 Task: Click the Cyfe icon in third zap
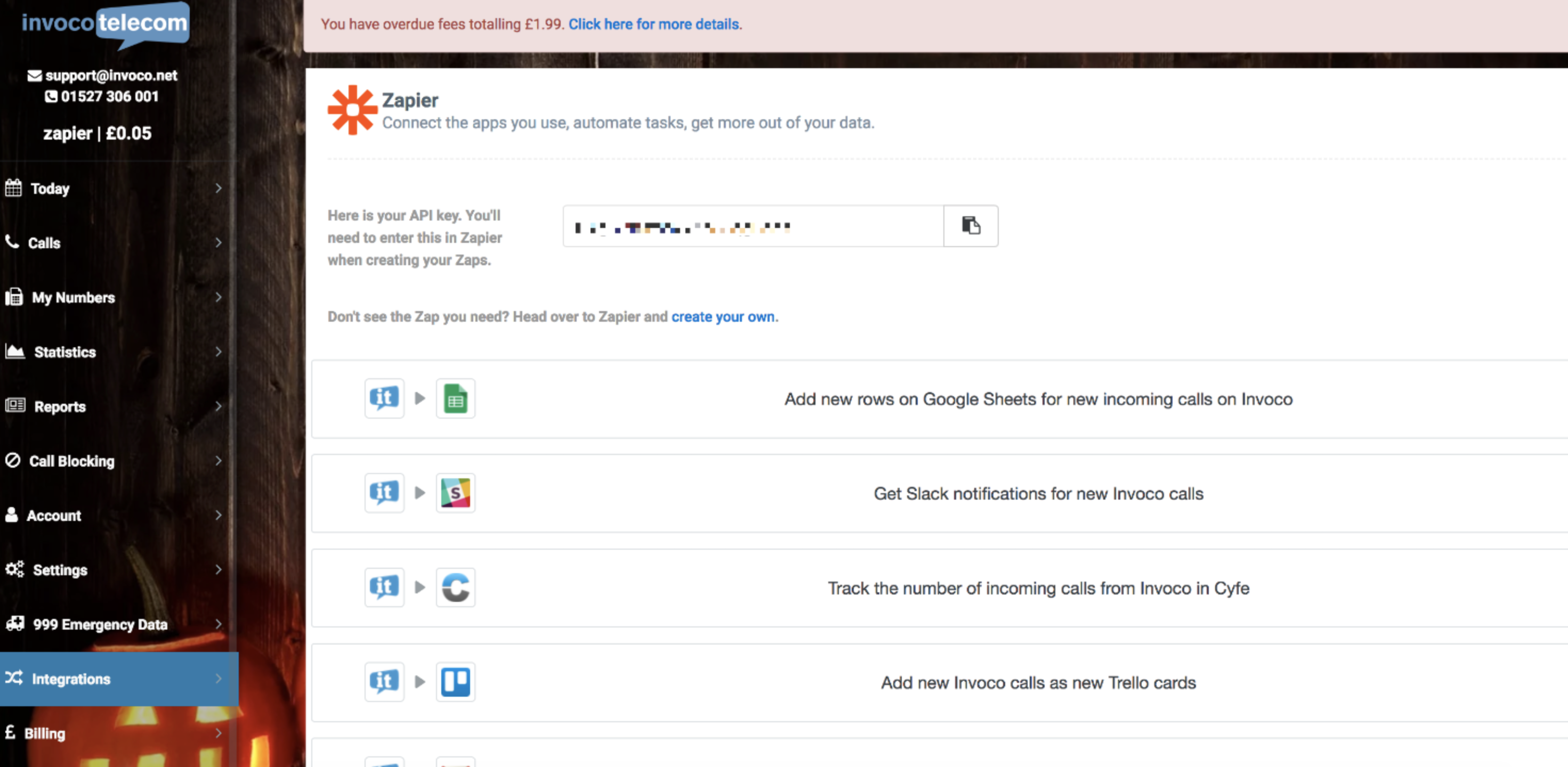(x=455, y=588)
